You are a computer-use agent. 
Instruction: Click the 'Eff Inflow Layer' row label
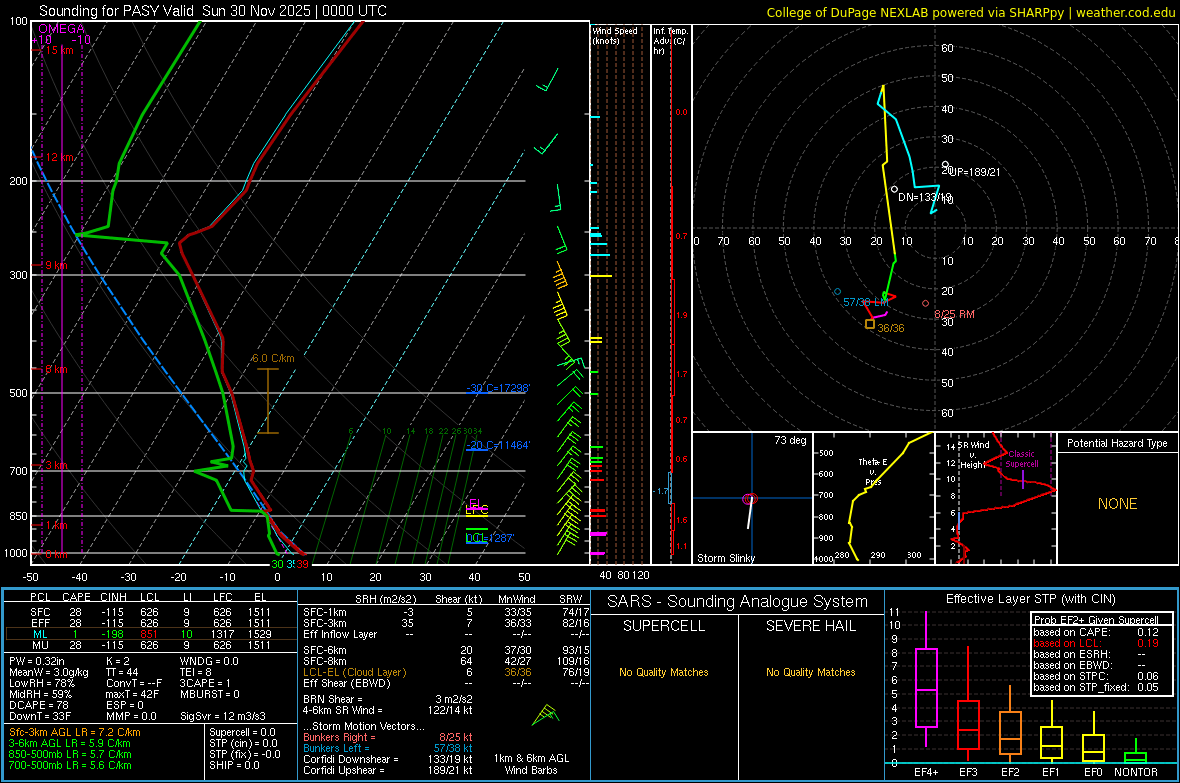pyautogui.click(x=339, y=634)
